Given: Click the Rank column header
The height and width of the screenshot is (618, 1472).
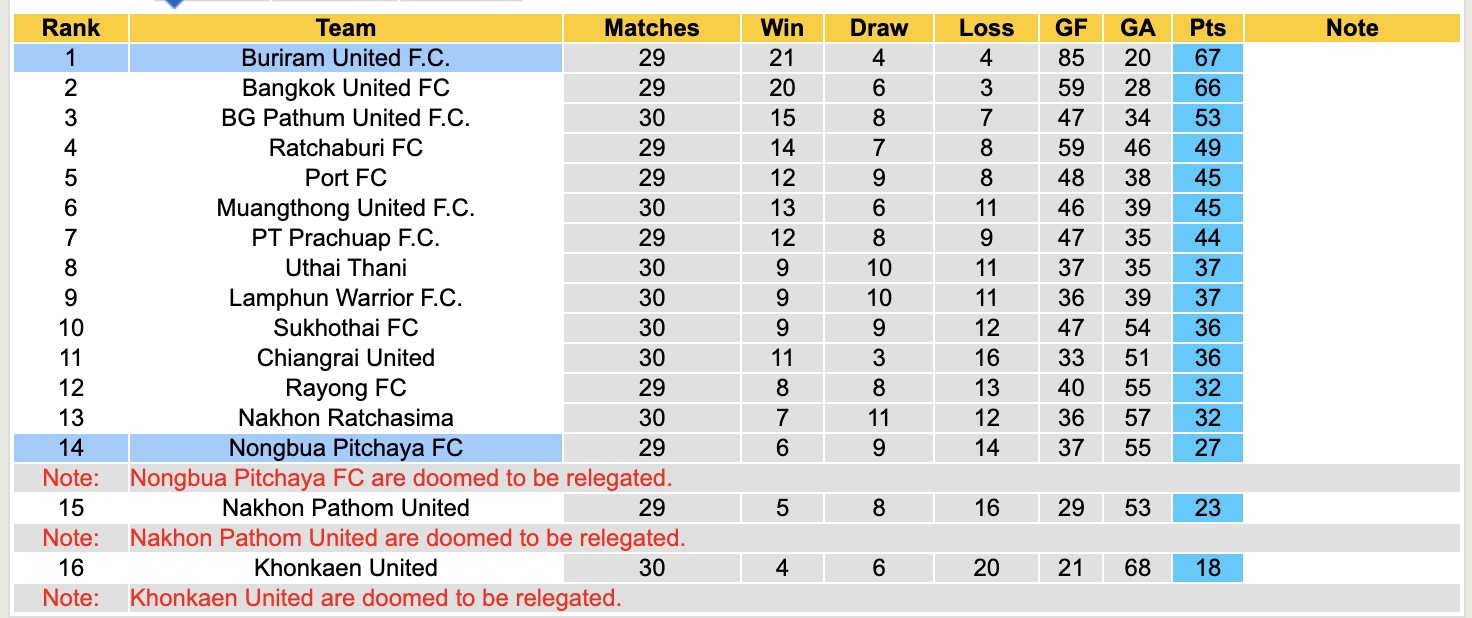Looking at the screenshot, I should click(x=70, y=28).
